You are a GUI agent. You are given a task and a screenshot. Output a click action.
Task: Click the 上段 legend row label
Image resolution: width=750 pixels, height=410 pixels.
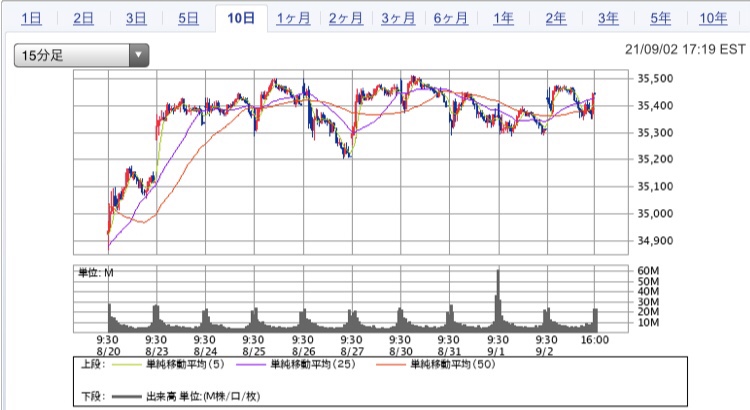91,365
